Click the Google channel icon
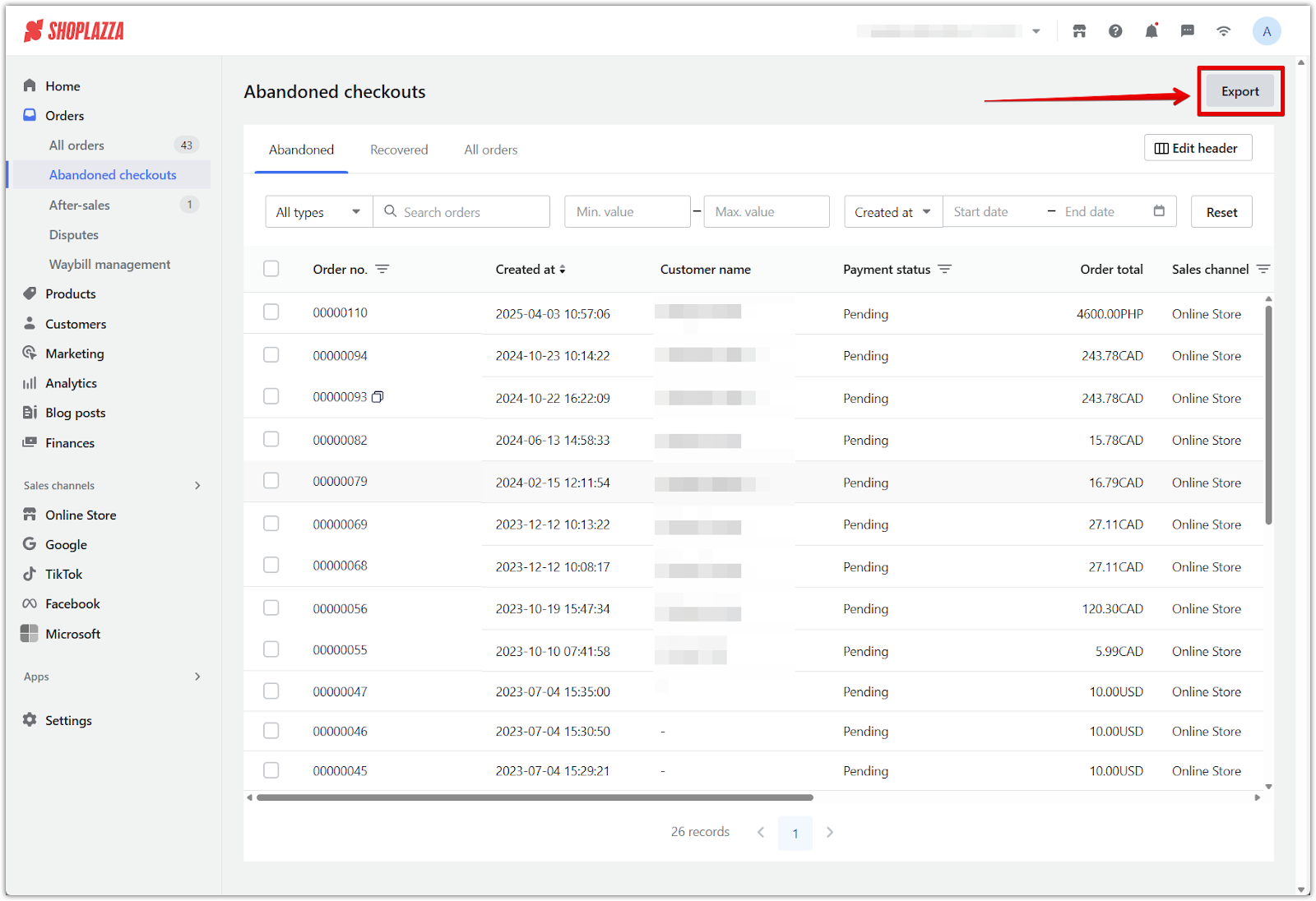Image resolution: width=1316 pixels, height=901 pixels. point(30,544)
